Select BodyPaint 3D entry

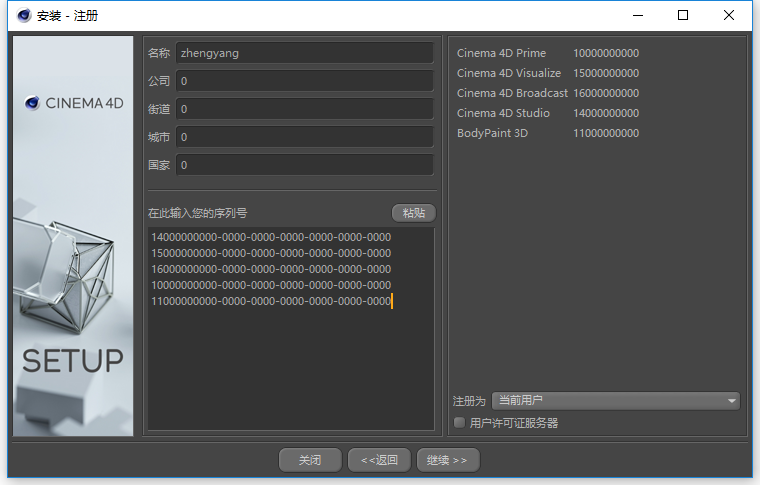pos(492,133)
